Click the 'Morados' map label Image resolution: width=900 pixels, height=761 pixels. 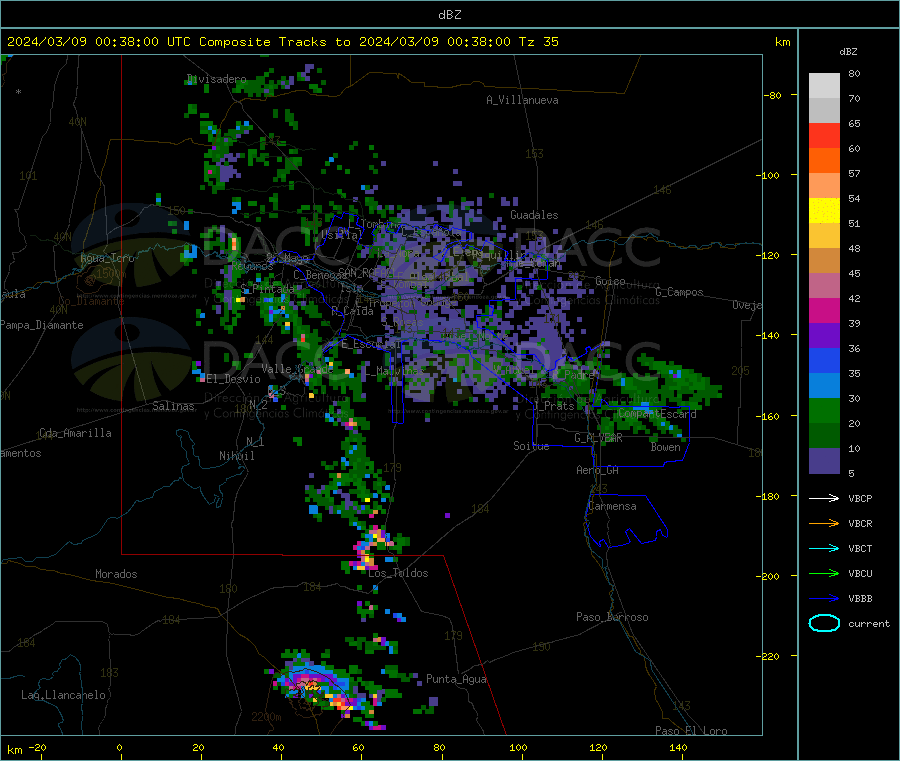(116, 574)
